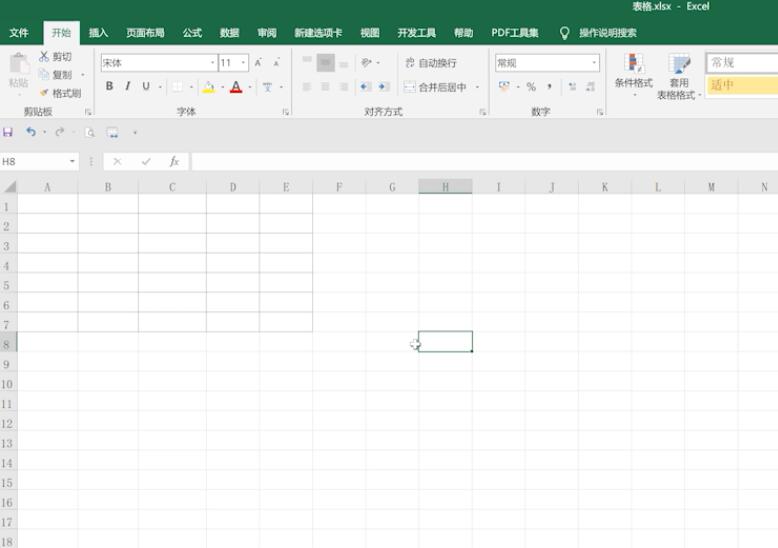Select the column H header
778x548 pixels.
(x=445, y=187)
